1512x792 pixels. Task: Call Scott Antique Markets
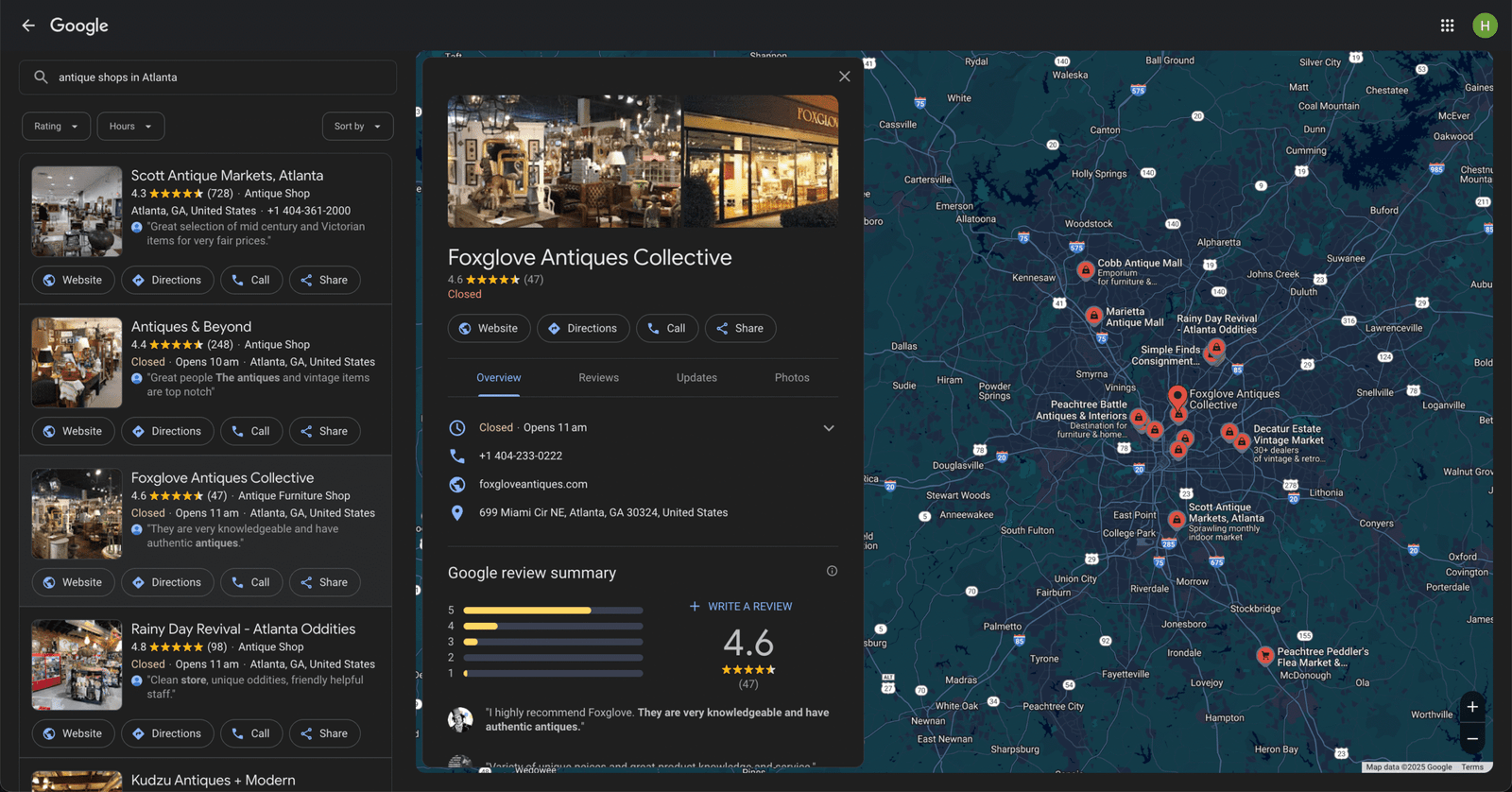coord(251,280)
